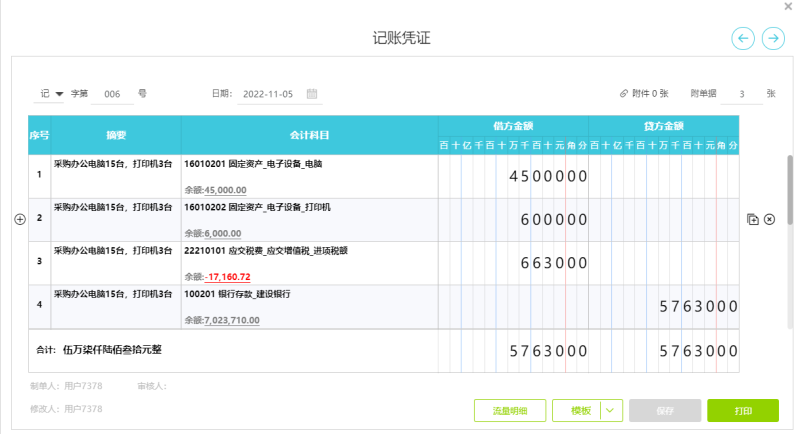
Task: Copy row 2 using the copy icon
Action: [752, 219]
